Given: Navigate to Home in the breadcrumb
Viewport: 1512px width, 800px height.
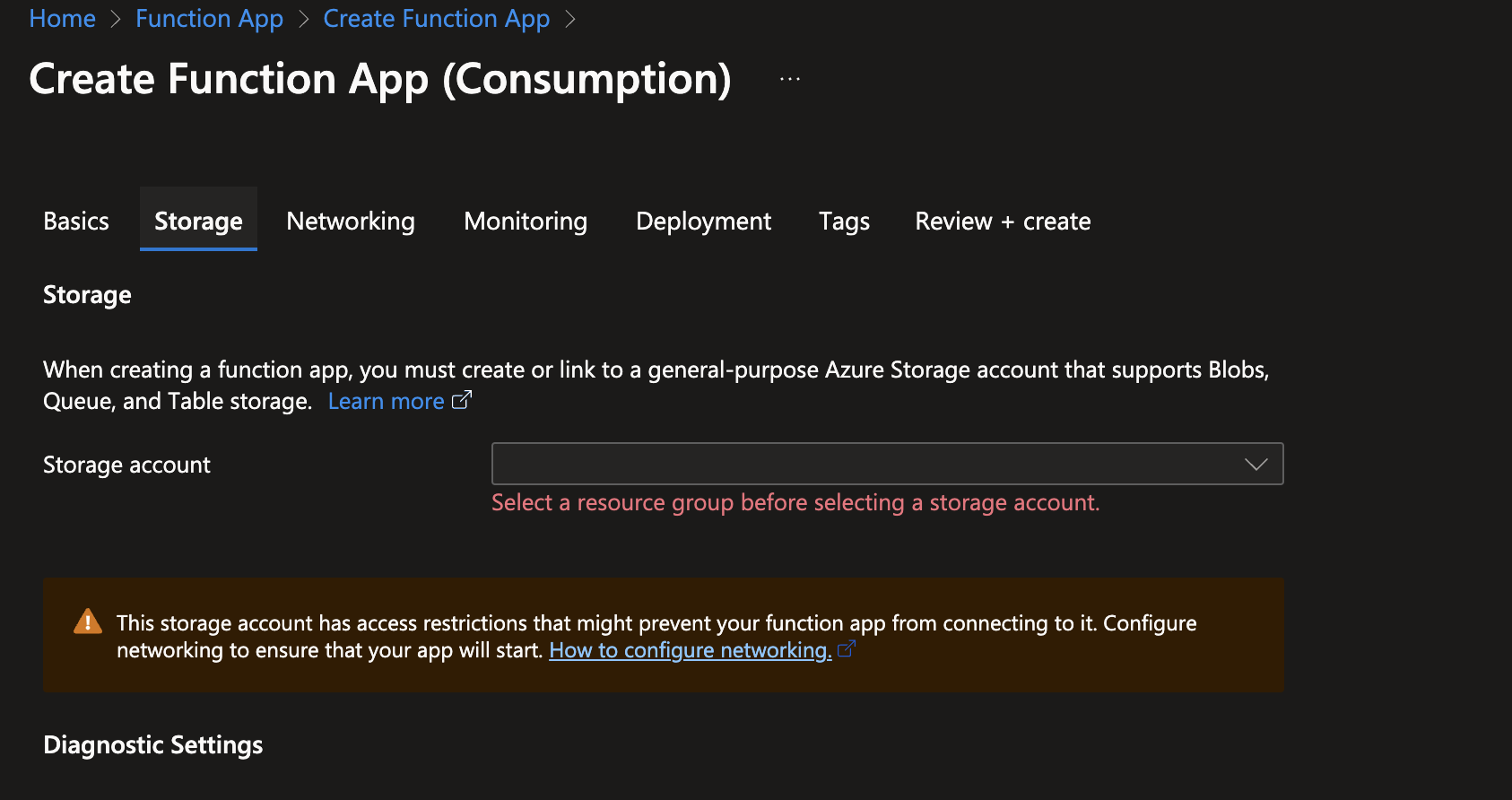Looking at the screenshot, I should (62, 19).
